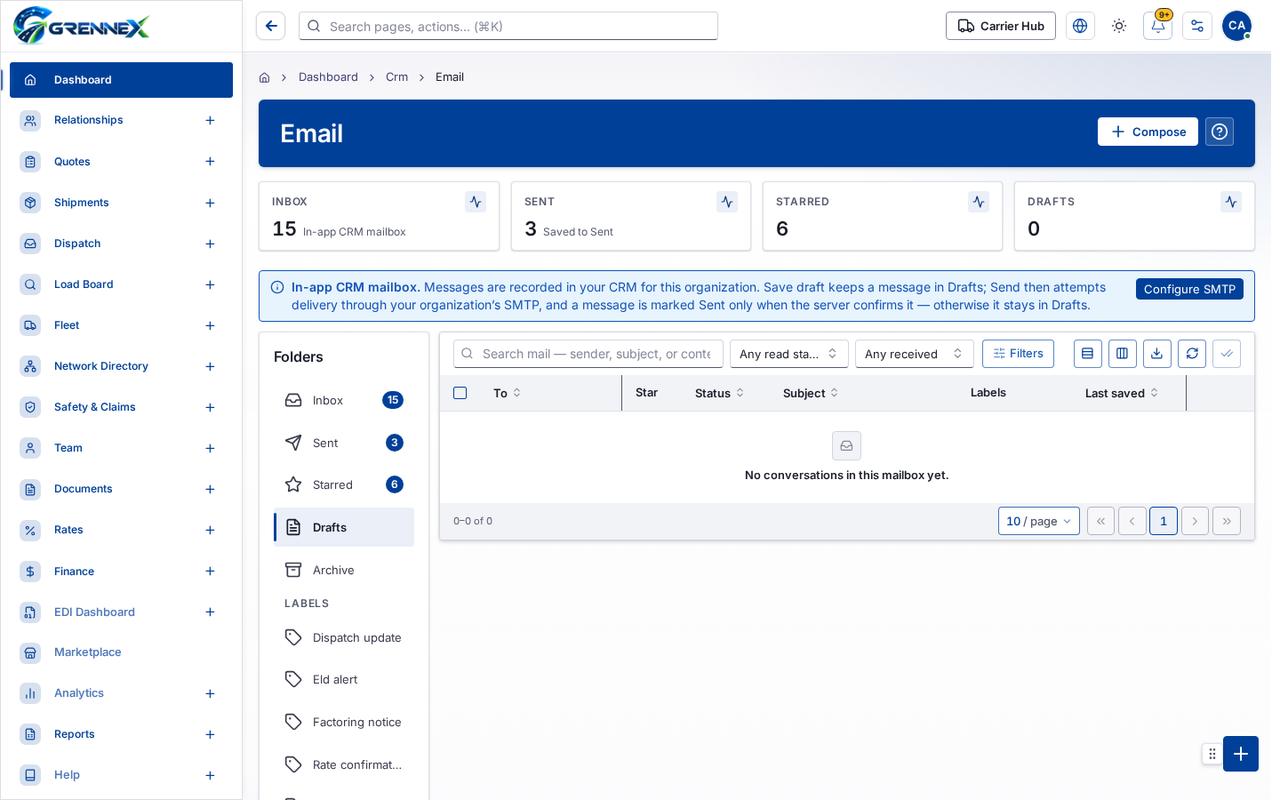Screen dimensions: 1280x800
Task: Open the Any read status dropdown
Action: click(x=789, y=354)
